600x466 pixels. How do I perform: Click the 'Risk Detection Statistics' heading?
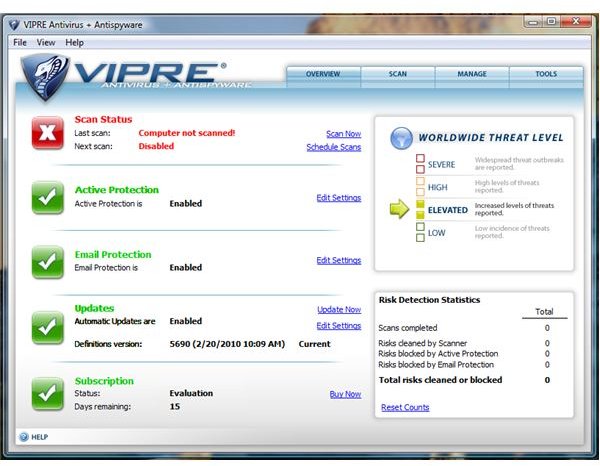click(x=429, y=300)
